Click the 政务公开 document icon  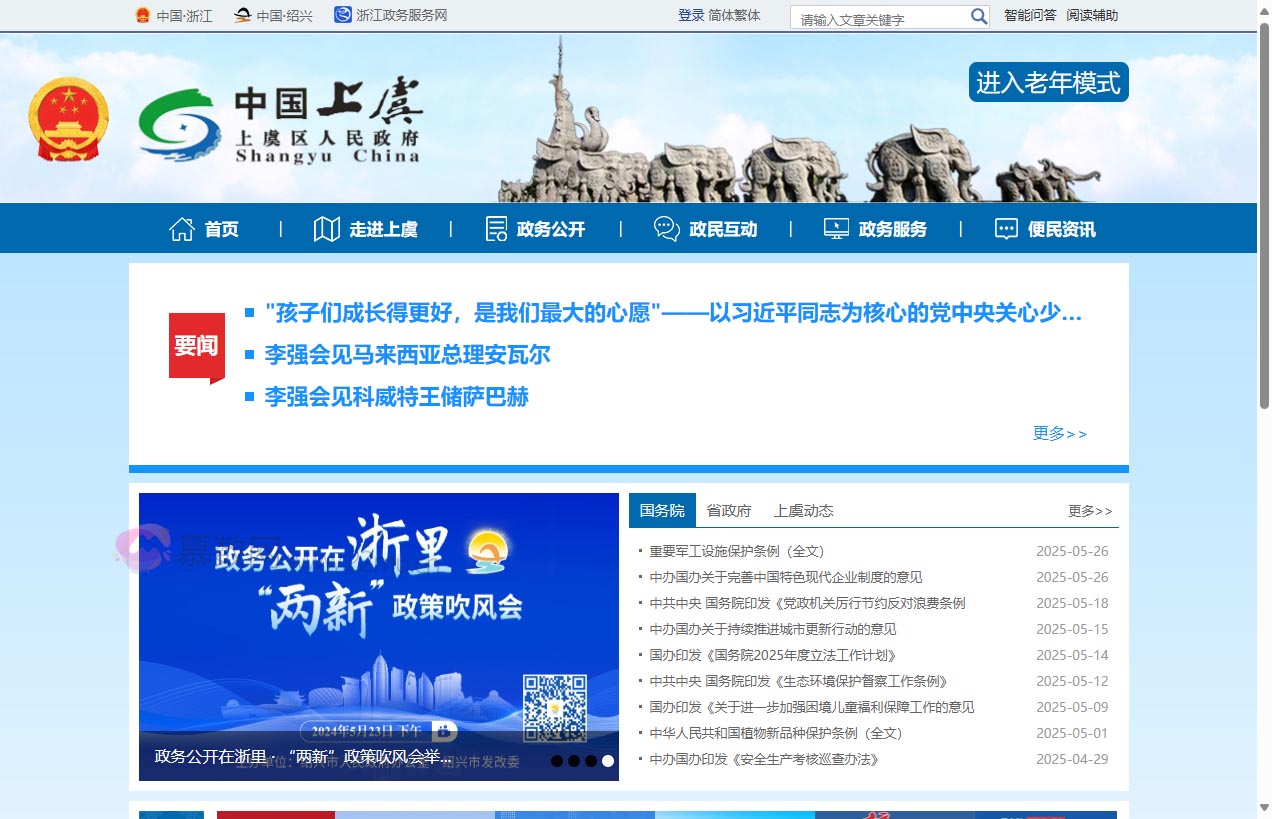click(x=495, y=228)
